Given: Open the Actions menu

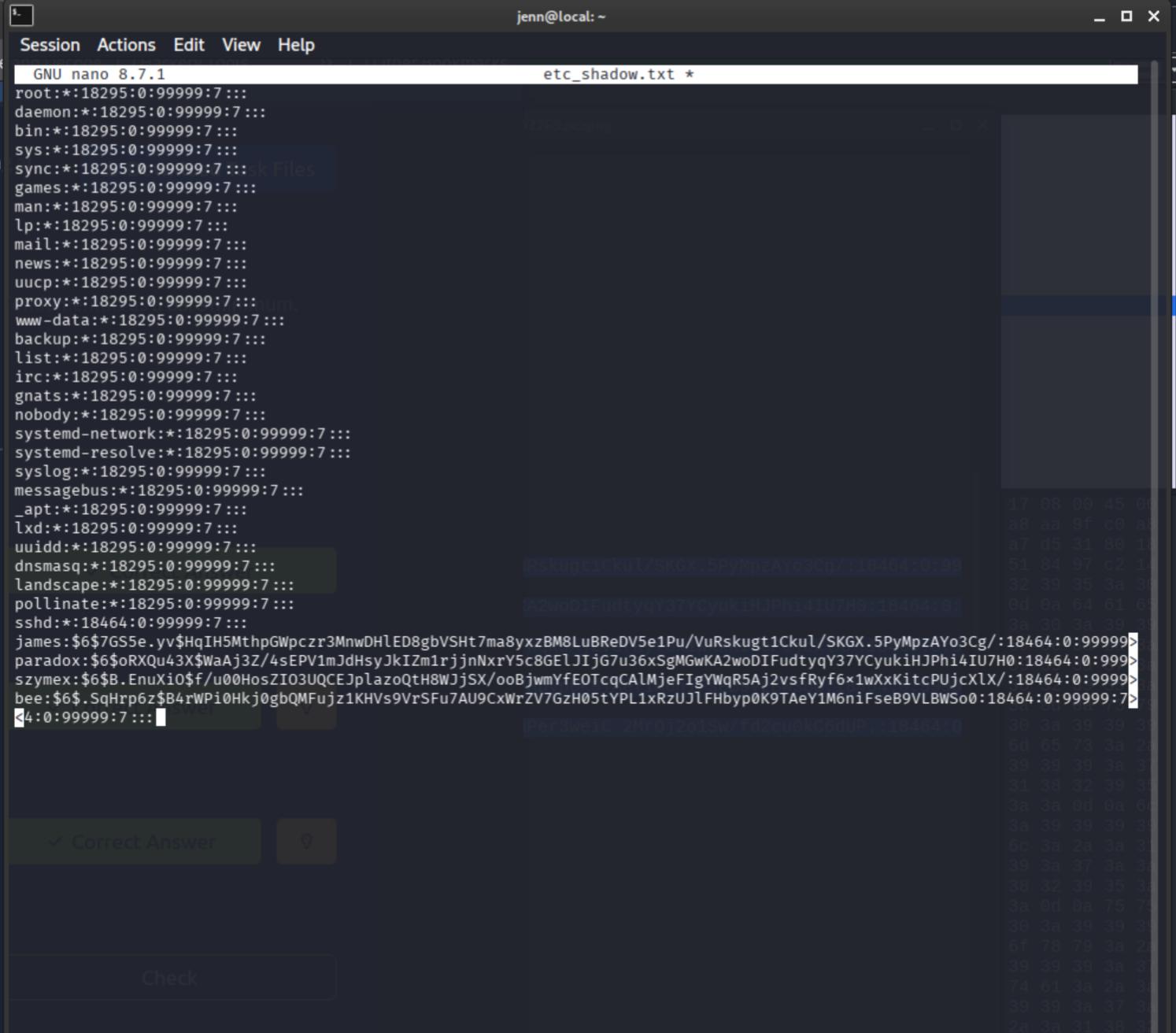Looking at the screenshot, I should pyautogui.click(x=126, y=45).
